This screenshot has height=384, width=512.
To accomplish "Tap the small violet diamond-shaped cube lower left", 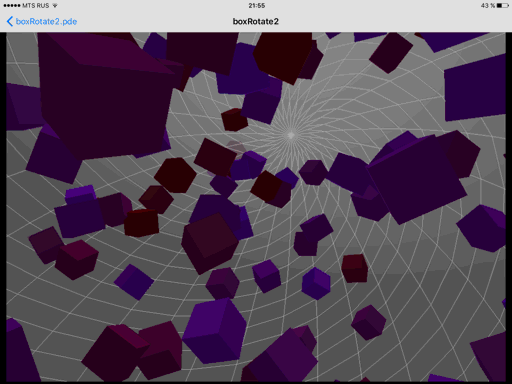I will coord(134,282).
